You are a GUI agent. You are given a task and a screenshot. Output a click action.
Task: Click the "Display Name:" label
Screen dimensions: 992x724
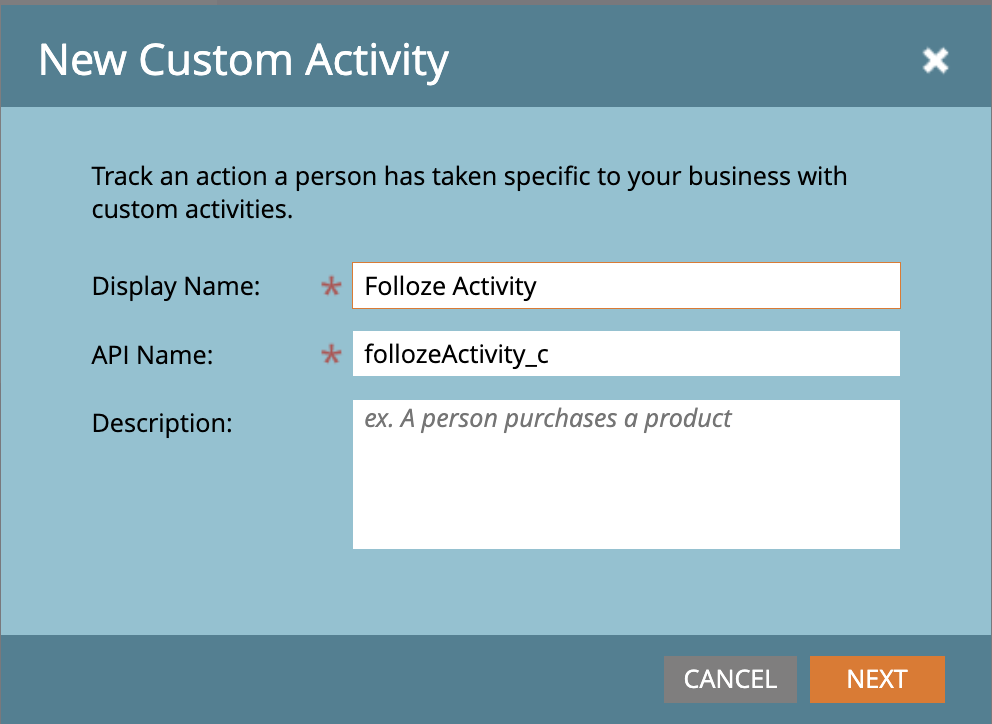coord(176,287)
